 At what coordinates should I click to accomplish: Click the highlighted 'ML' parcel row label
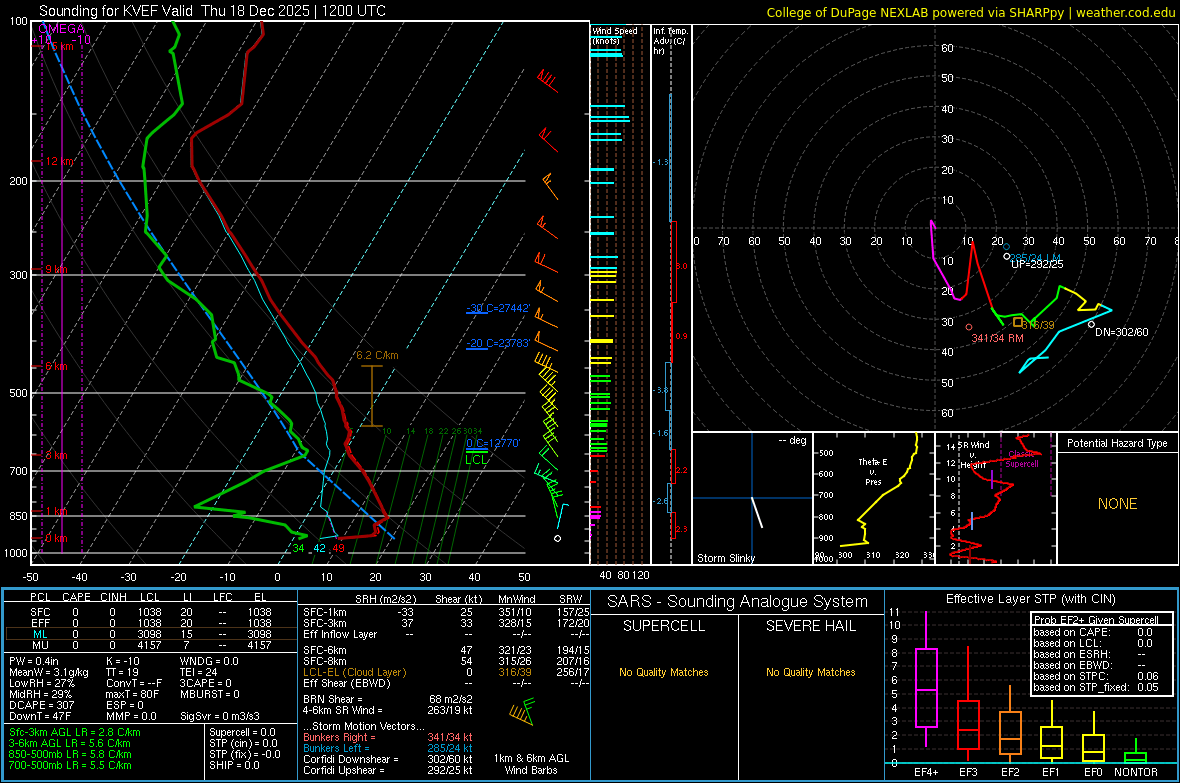pos(40,634)
